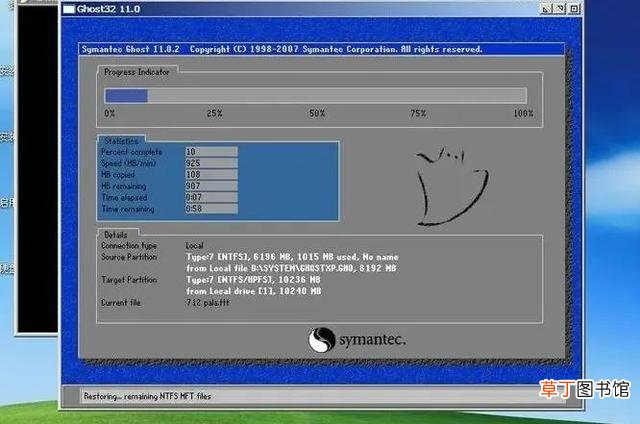Image resolution: width=640 pixels, height=424 pixels.
Task: Click the down-left arrow title bar button
Action: [546, 9]
